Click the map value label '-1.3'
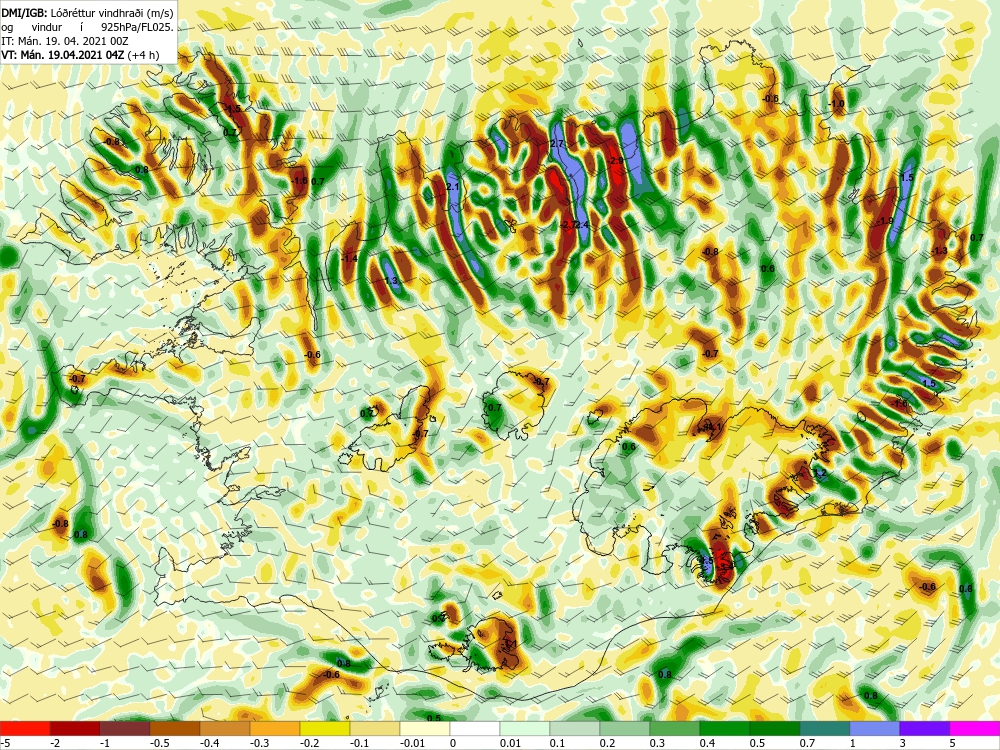 (x=939, y=251)
